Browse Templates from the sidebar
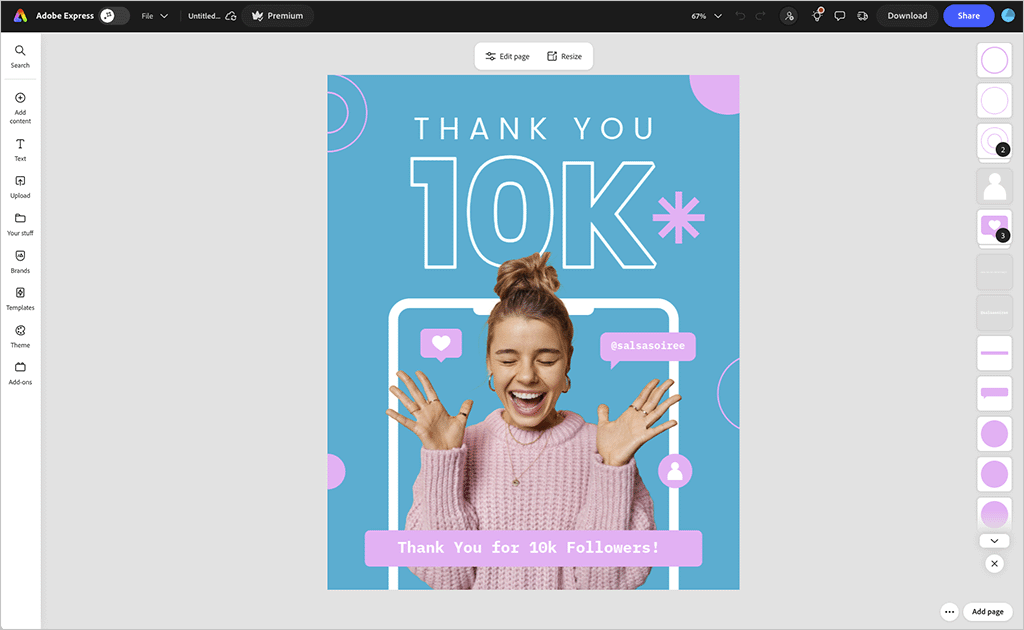 click(19, 298)
